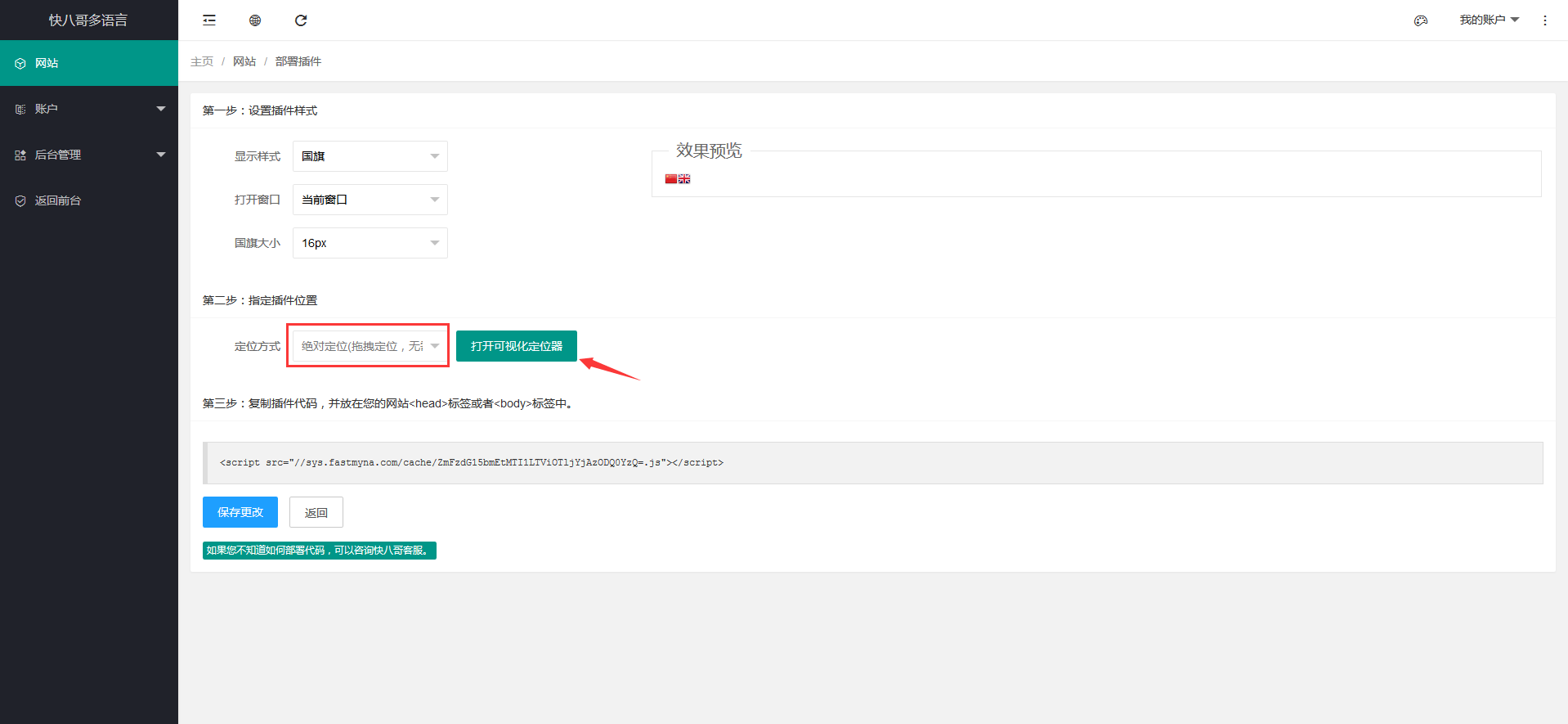Click 部署插件 breadcrumb item
Screen dimensions: 1568x724
point(298,61)
